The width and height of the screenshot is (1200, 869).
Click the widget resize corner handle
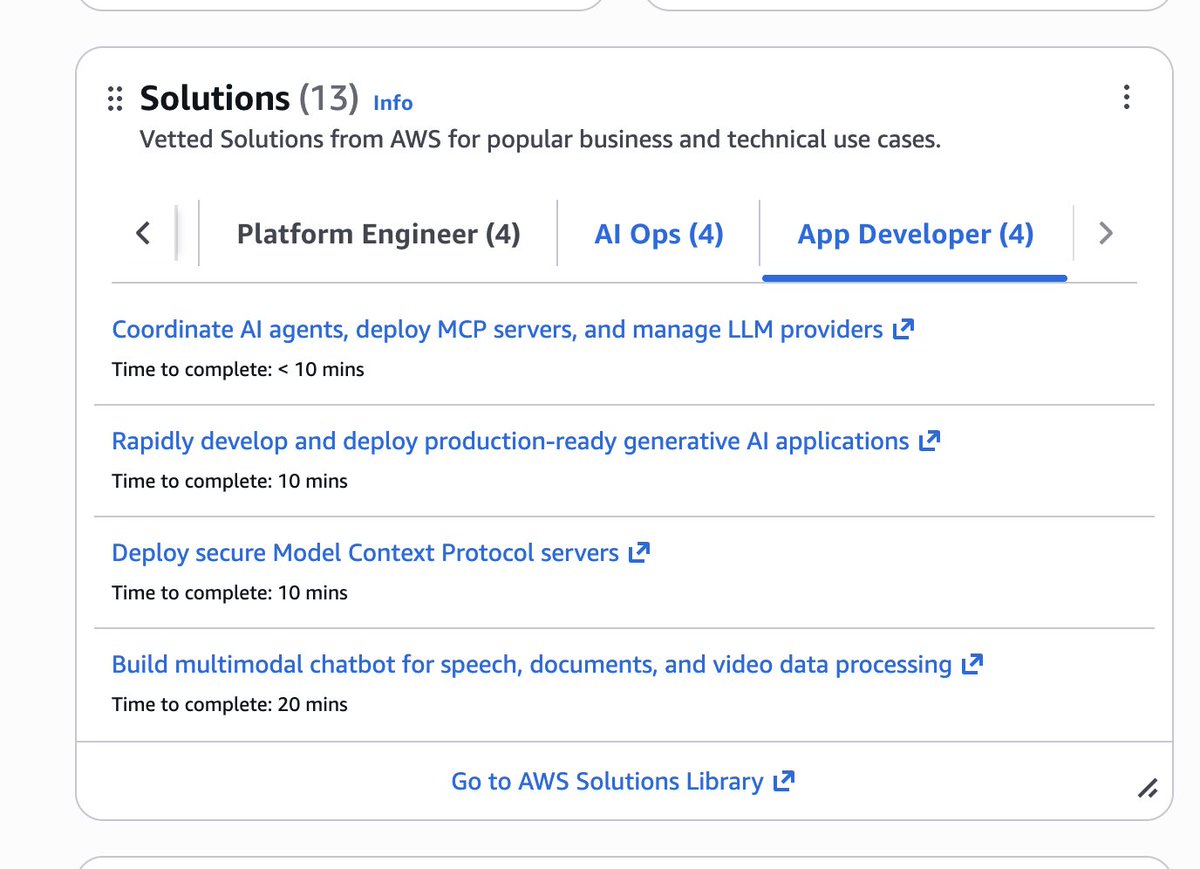[1148, 788]
